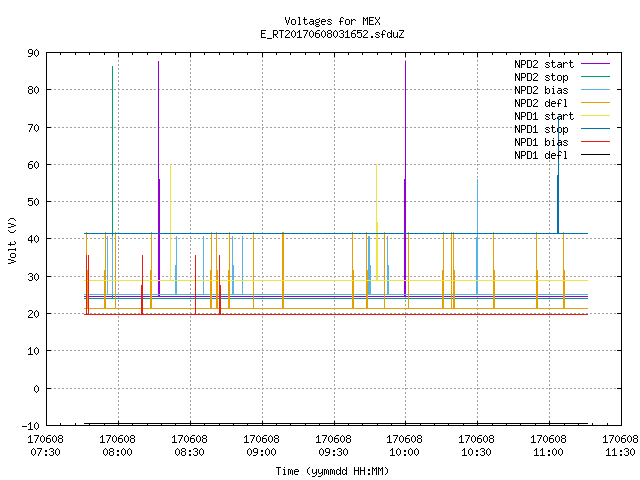The height and width of the screenshot is (480, 640).
Task: Click the chart title 'Voltages for MEX'
Action: (x=332, y=21)
